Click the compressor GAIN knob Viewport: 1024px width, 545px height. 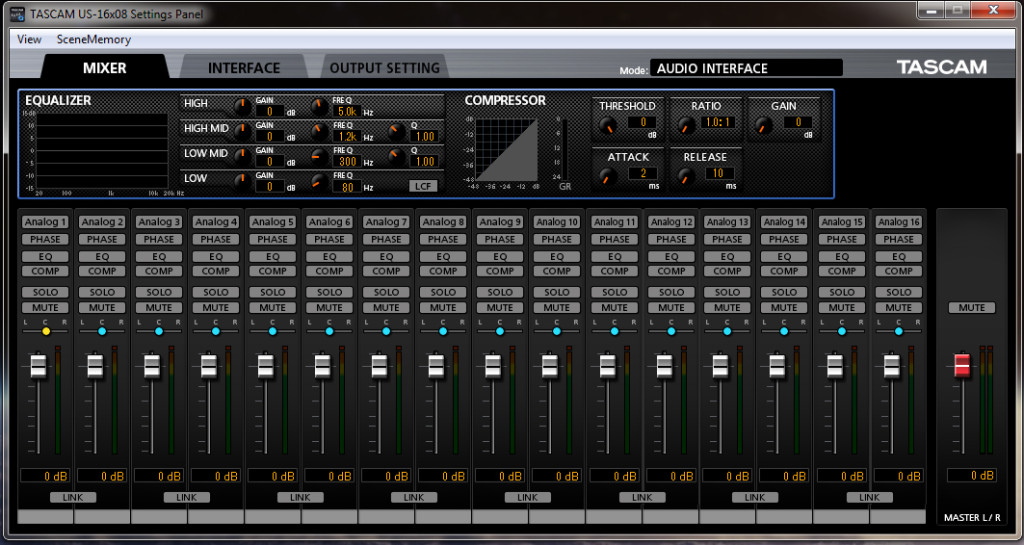[763, 125]
